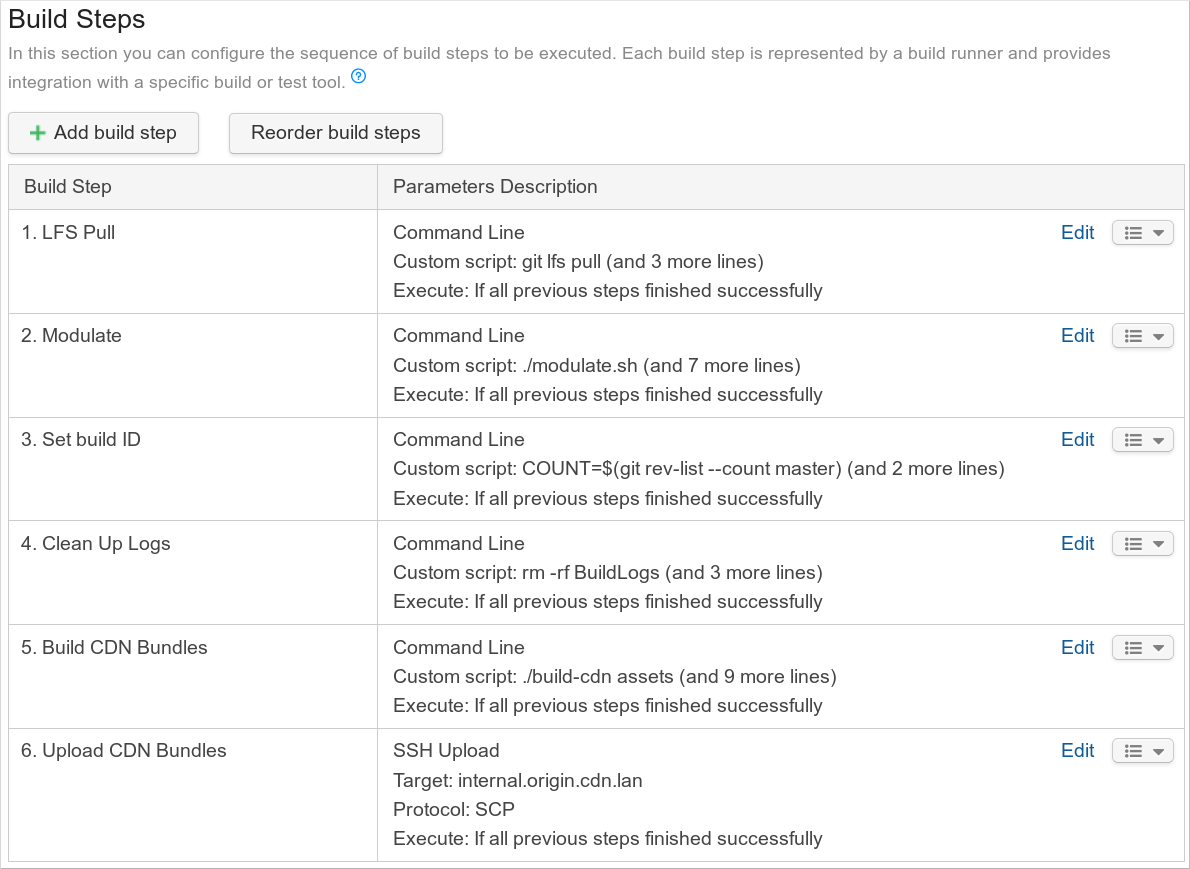Click the 'Parameters Description' column header
The width and height of the screenshot is (1190, 869).
coord(495,187)
